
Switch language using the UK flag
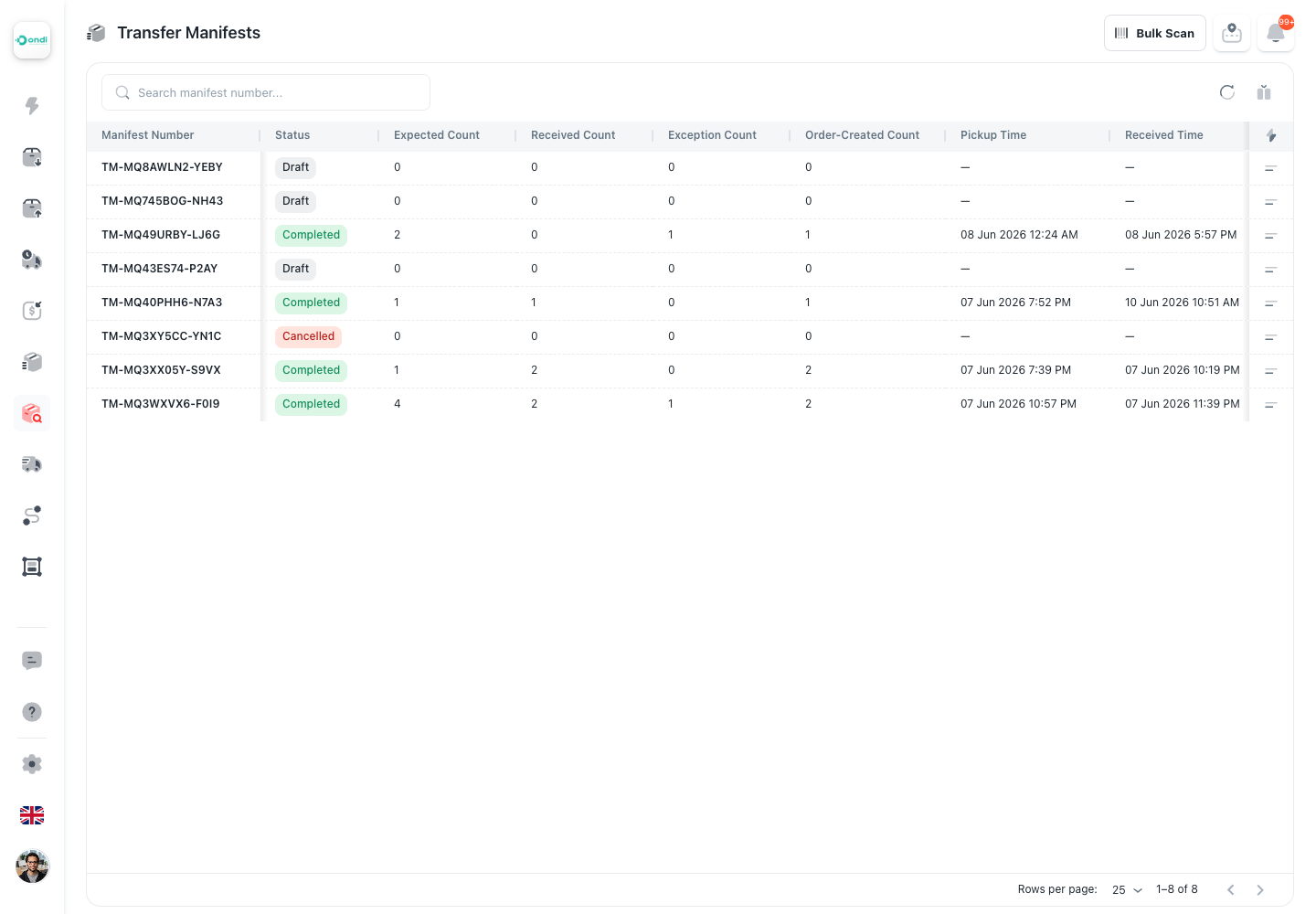(32, 815)
